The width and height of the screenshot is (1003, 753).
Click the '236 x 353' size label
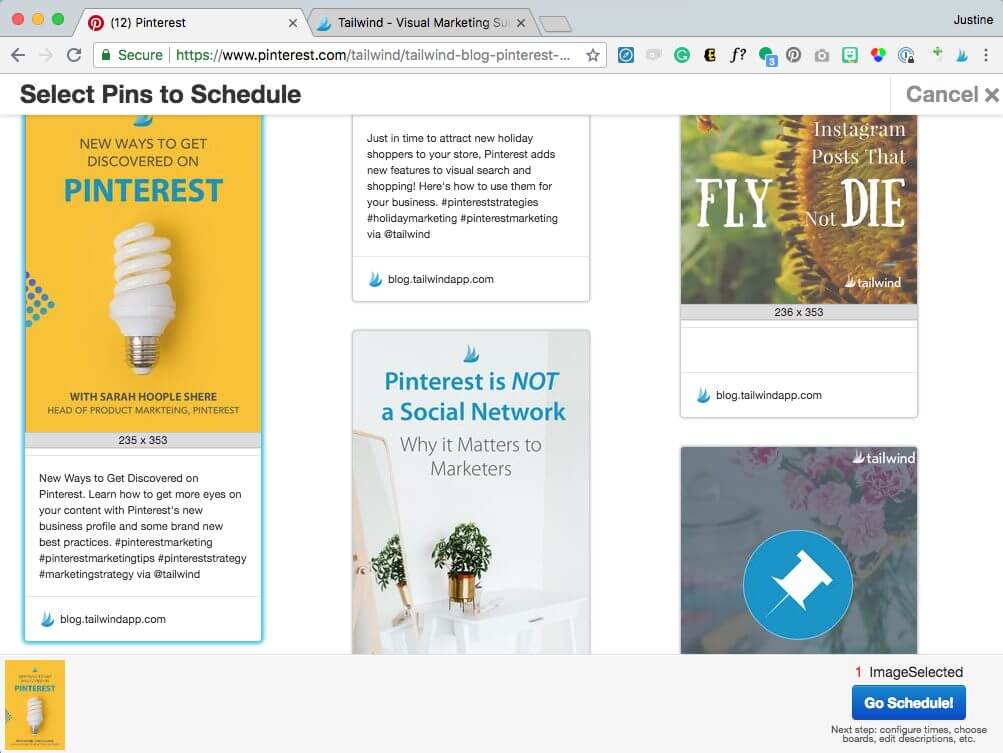point(798,312)
